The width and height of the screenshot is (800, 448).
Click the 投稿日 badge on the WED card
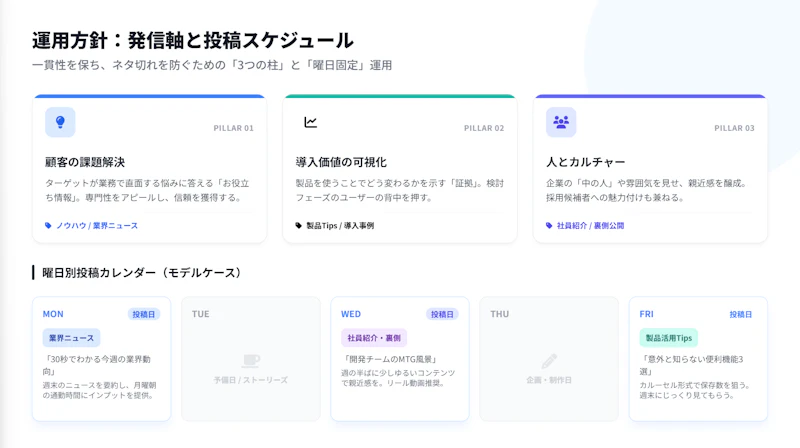[x=442, y=314]
